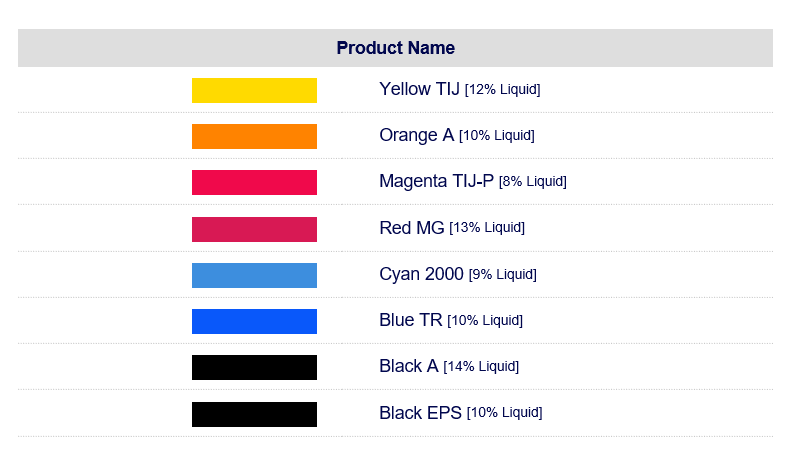Click the Black A color swatch
The image size is (791, 470).
254,367
